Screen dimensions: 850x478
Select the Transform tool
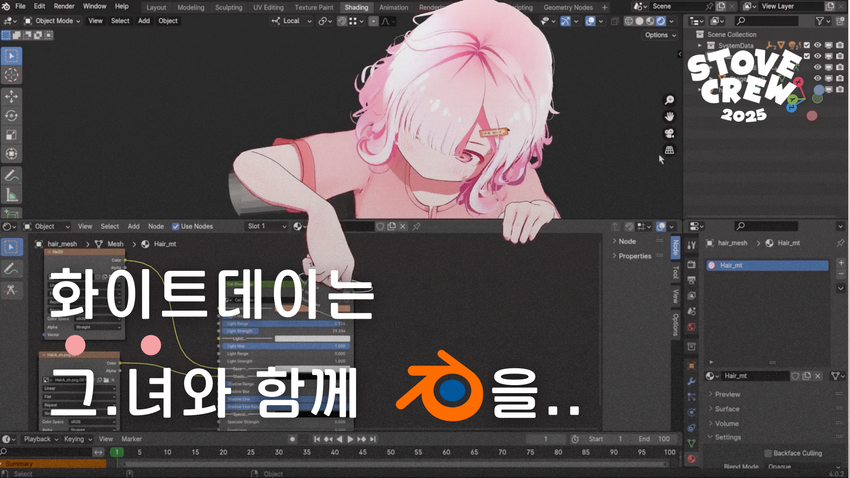point(11,154)
